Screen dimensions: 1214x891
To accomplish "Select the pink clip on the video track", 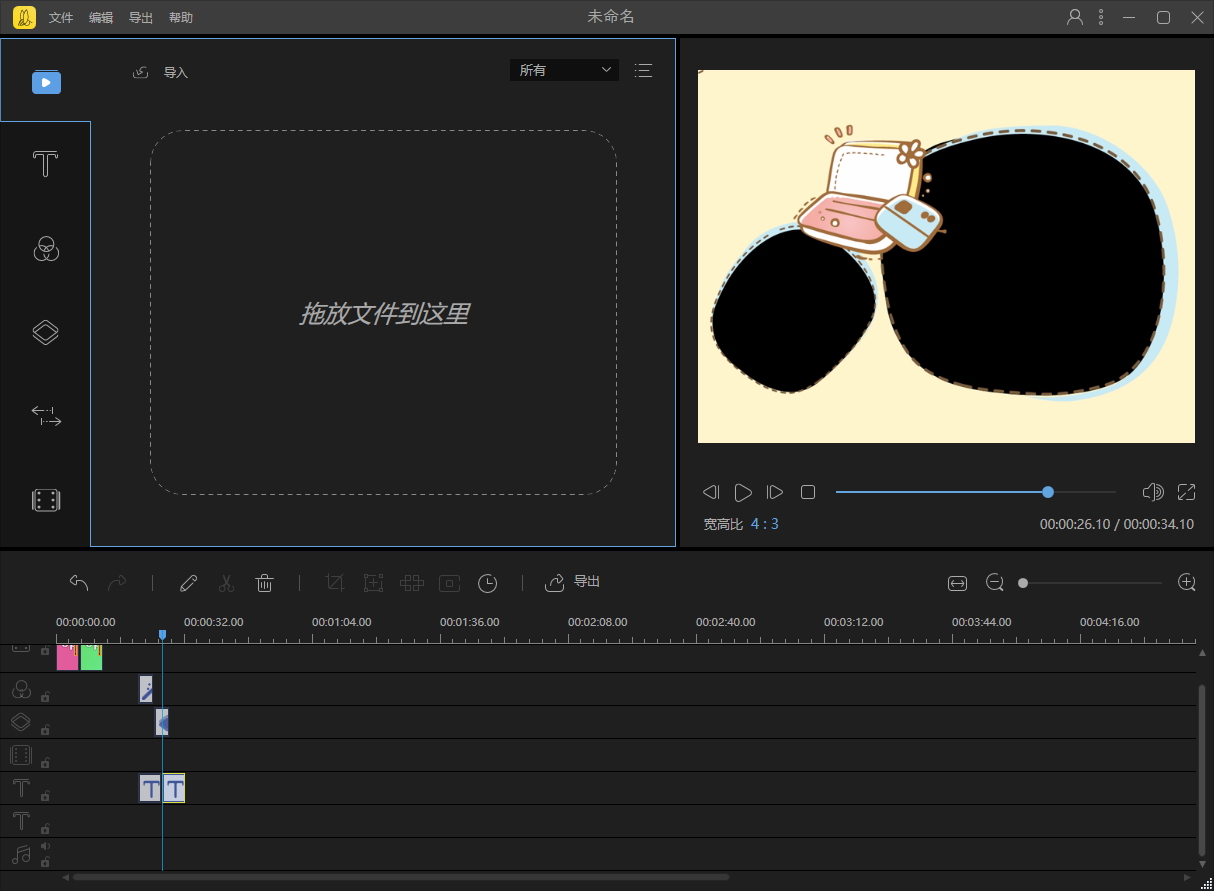I will tap(67, 657).
